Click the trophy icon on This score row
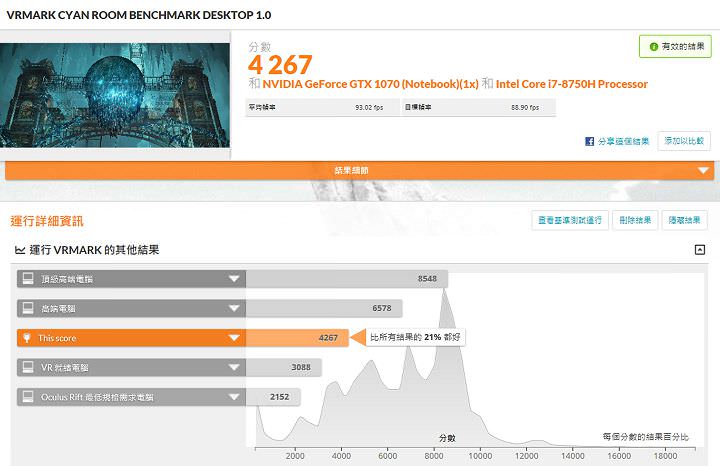 (x=28, y=338)
